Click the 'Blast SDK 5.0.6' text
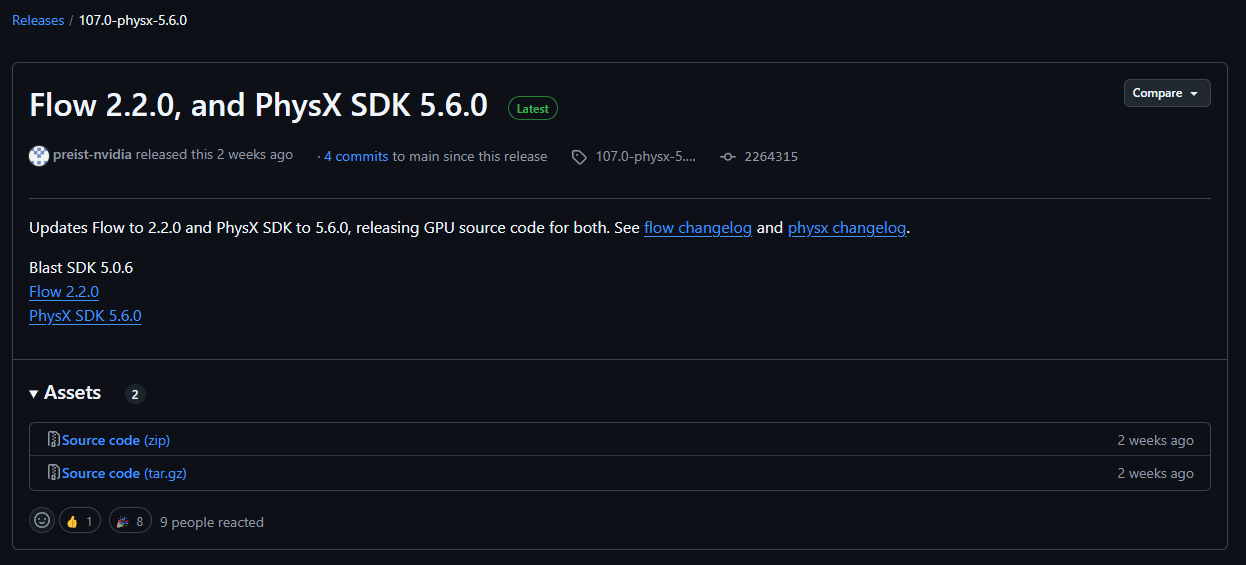Image resolution: width=1246 pixels, height=565 pixels. pos(81,268)
